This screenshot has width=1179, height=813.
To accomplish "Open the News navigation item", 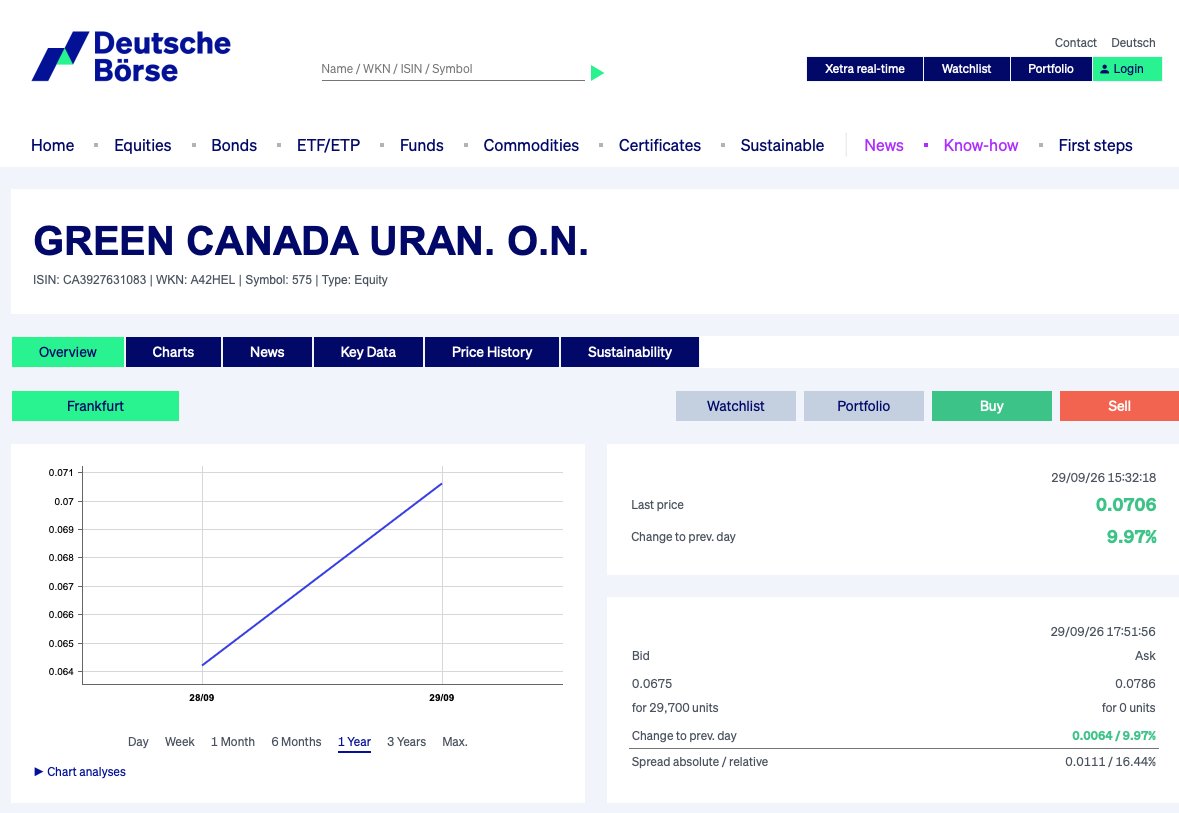I will 883,145.
